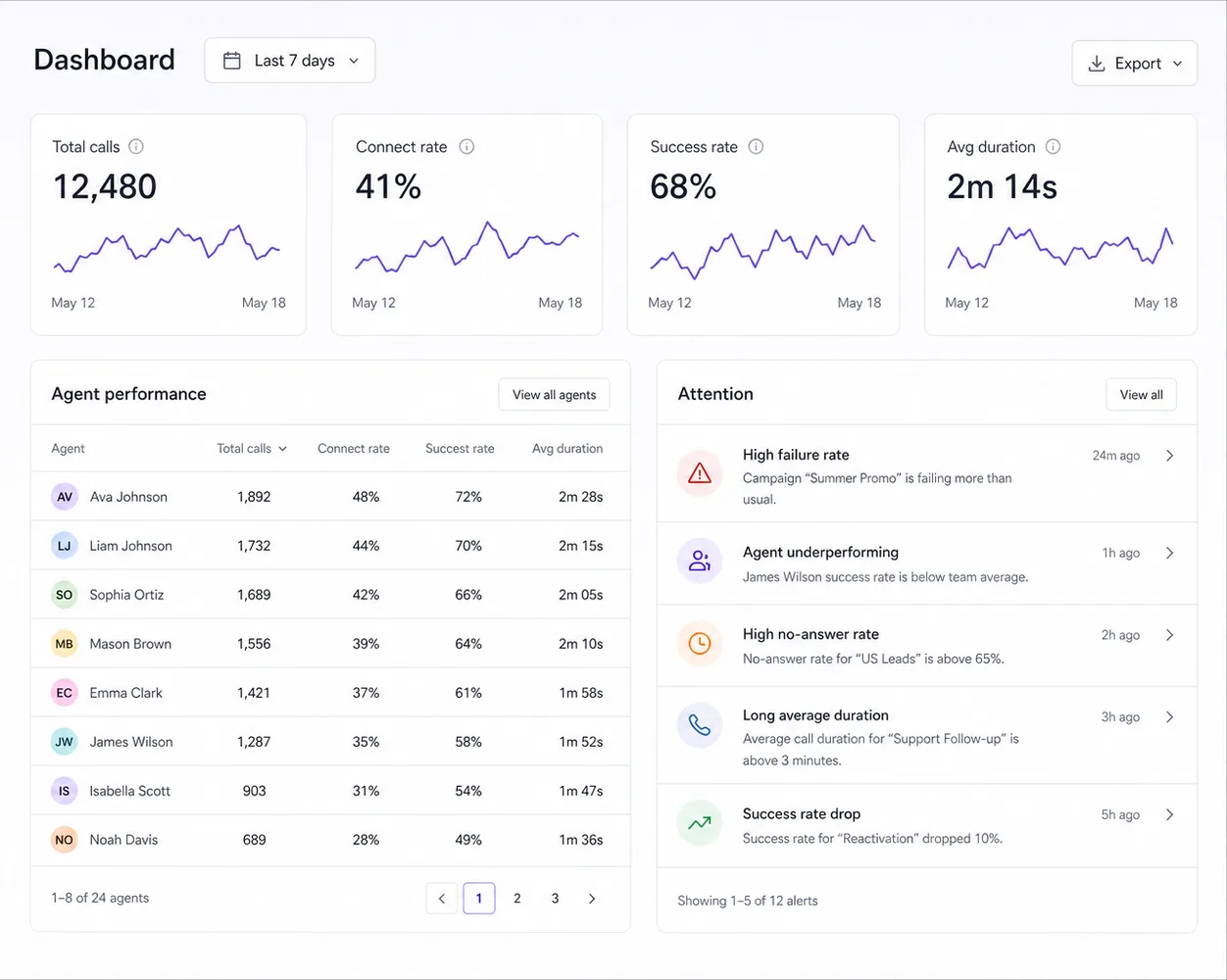This screenshot has width=1227, height=980.
Task: Click the 2m 14s average duration value
Action: tap(1002, 186)
